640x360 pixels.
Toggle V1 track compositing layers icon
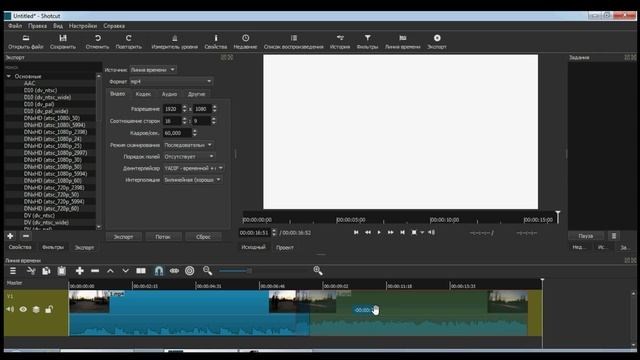(36, 309)
